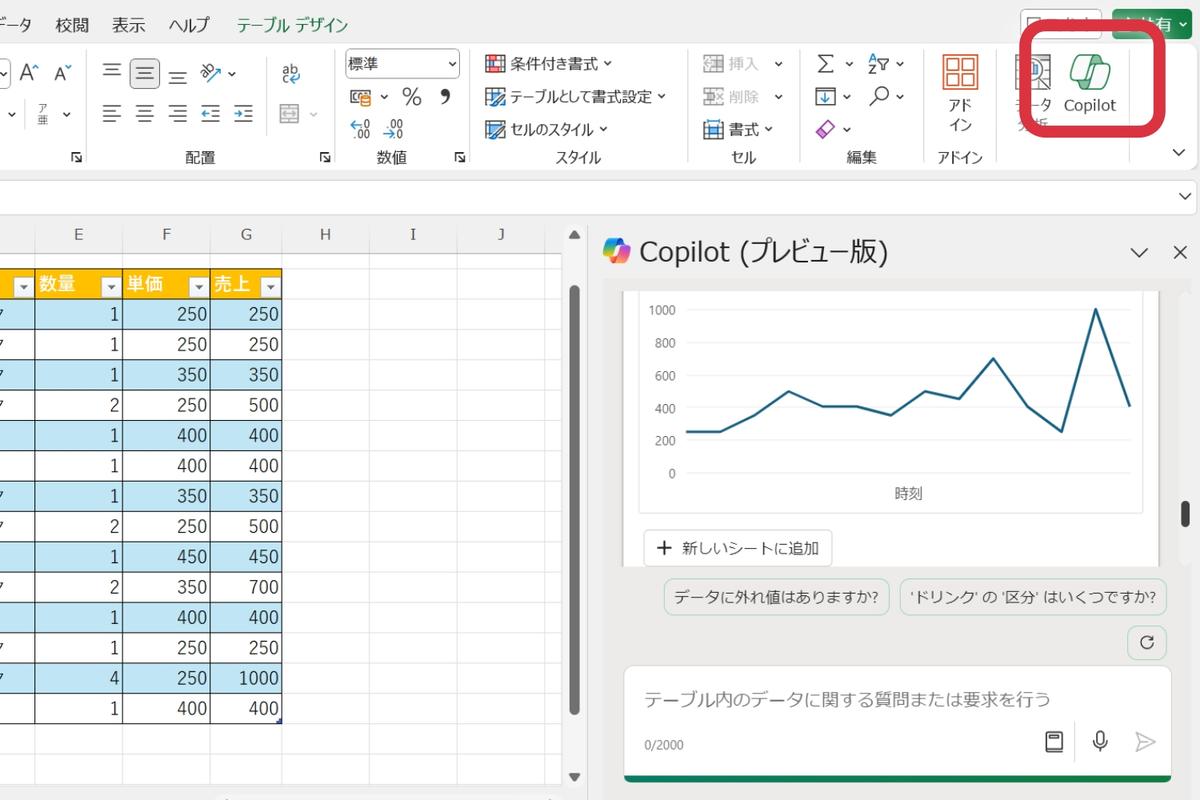The width and height of the screenshot is (1200, 800).
Task: Increase decimal places with the decimal icon
Action: click(x=360, y=128)
